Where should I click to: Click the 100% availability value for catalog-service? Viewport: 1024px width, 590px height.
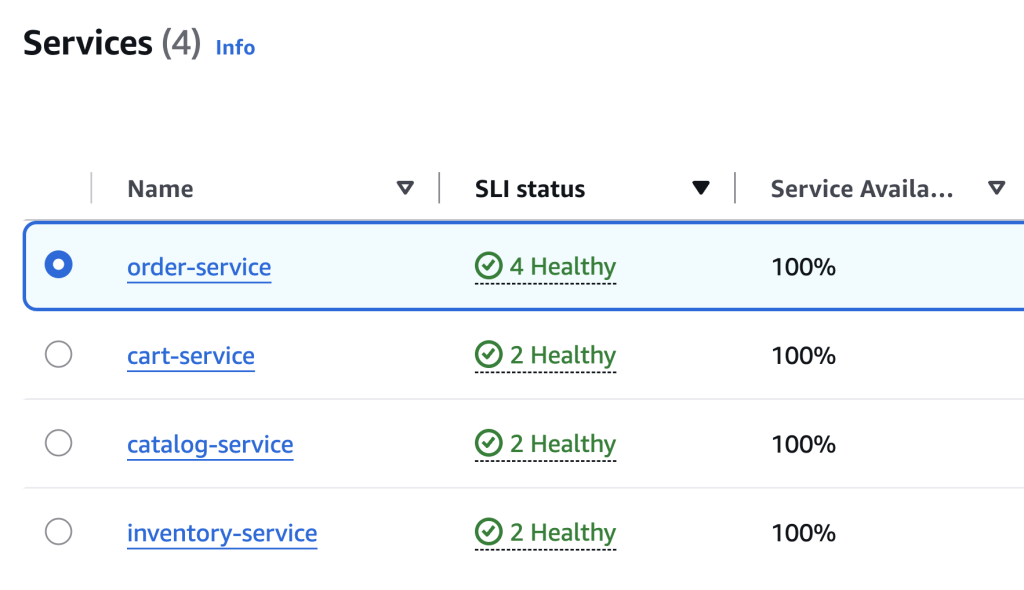pos(803,445)
